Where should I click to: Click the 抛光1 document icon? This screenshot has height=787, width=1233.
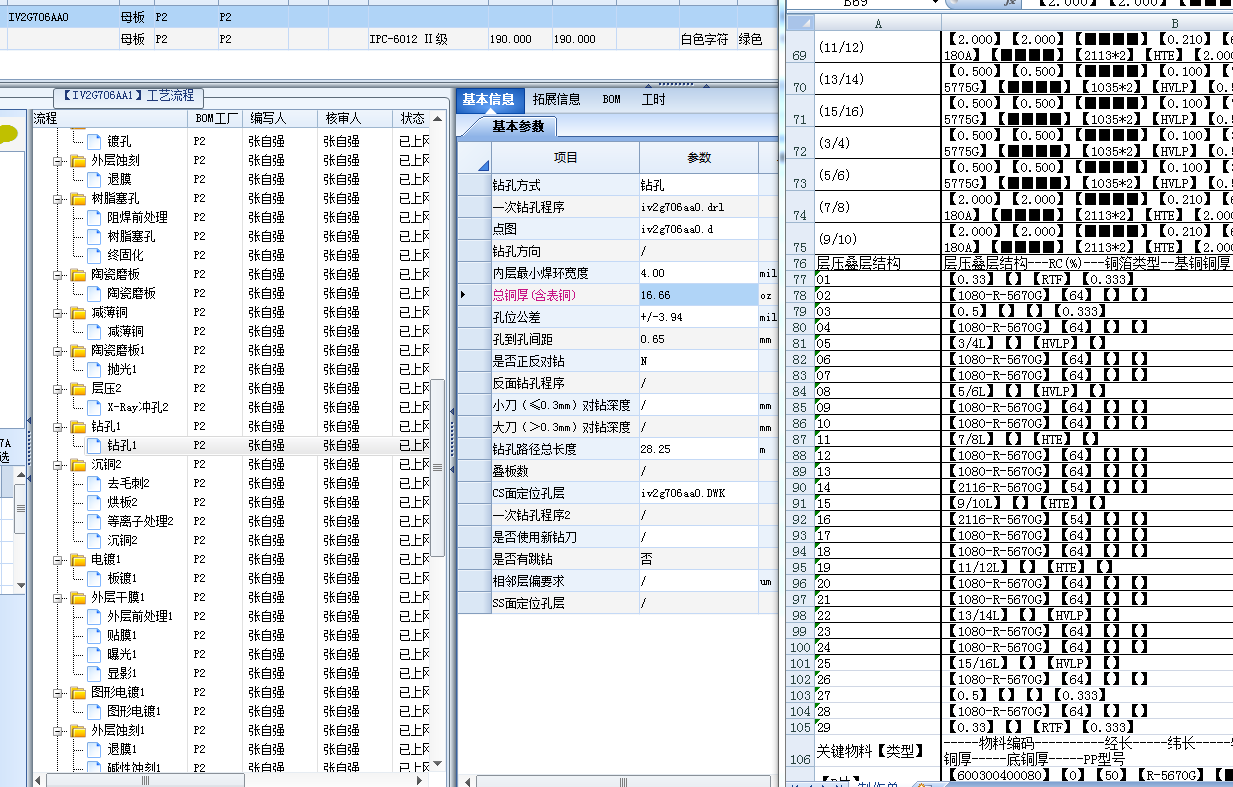tap(95, 369)
